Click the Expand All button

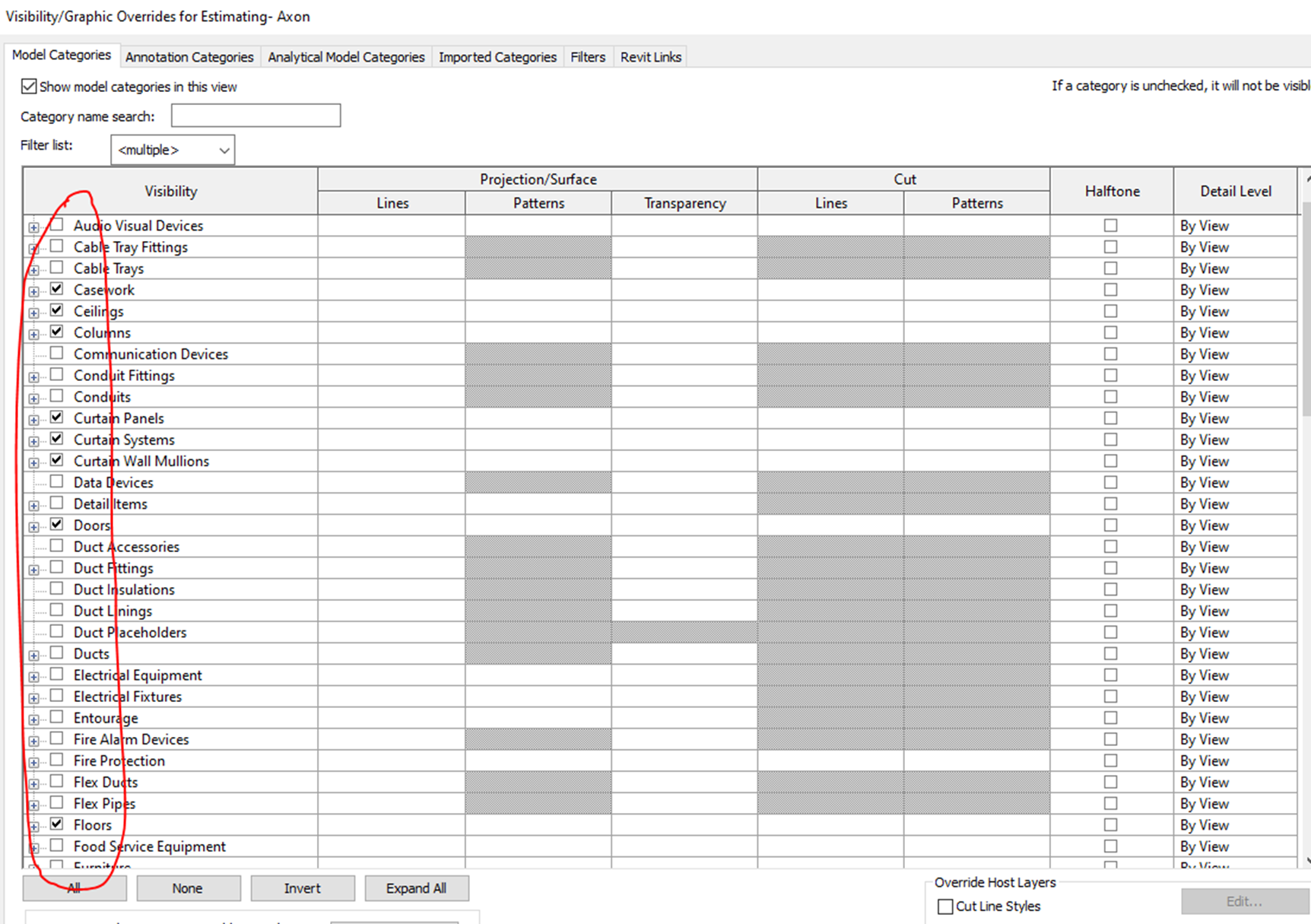tap(417, 888)
